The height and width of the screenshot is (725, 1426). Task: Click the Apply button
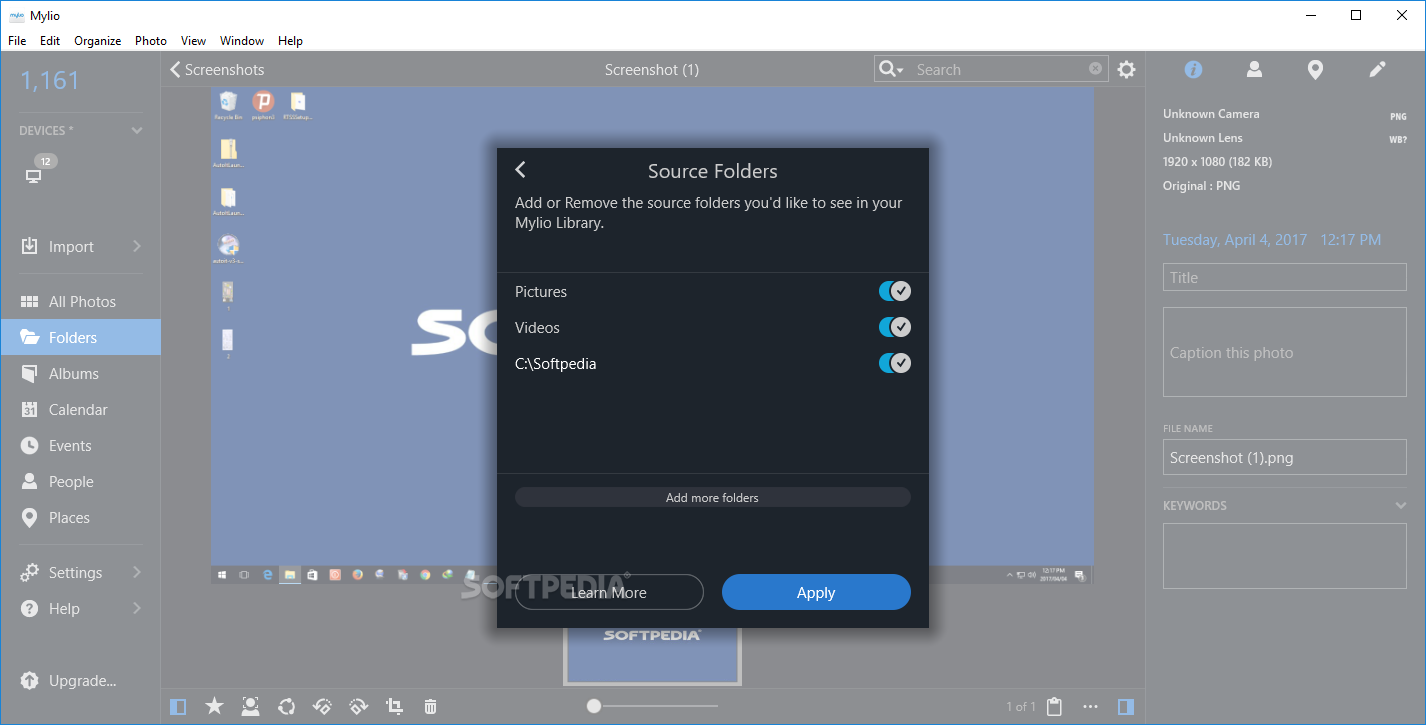click(x=816, y=592)
